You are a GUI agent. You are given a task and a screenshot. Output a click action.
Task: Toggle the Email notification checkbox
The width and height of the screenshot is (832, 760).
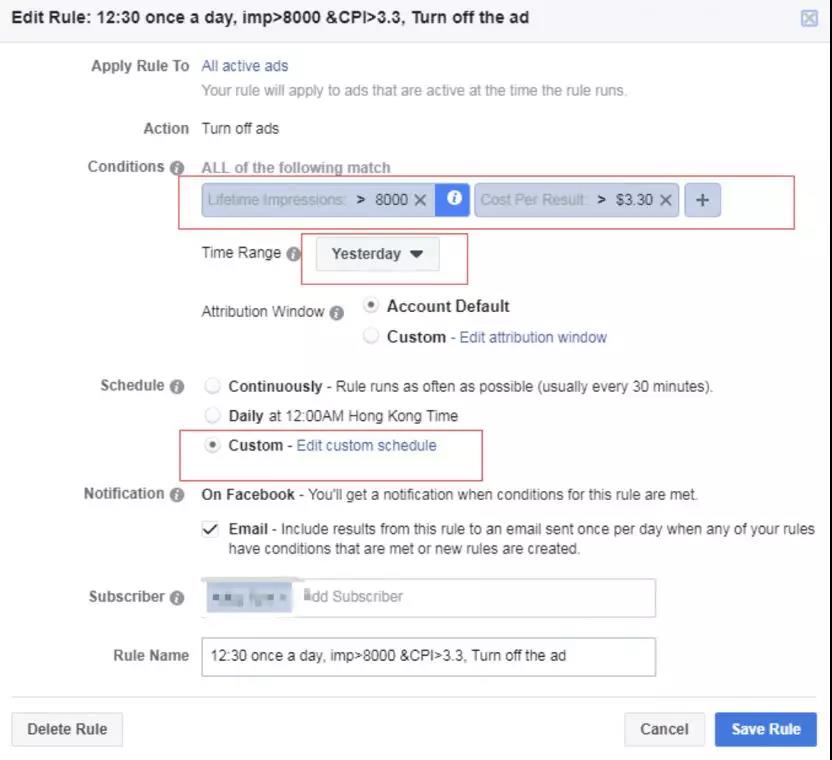pos(211,529)
